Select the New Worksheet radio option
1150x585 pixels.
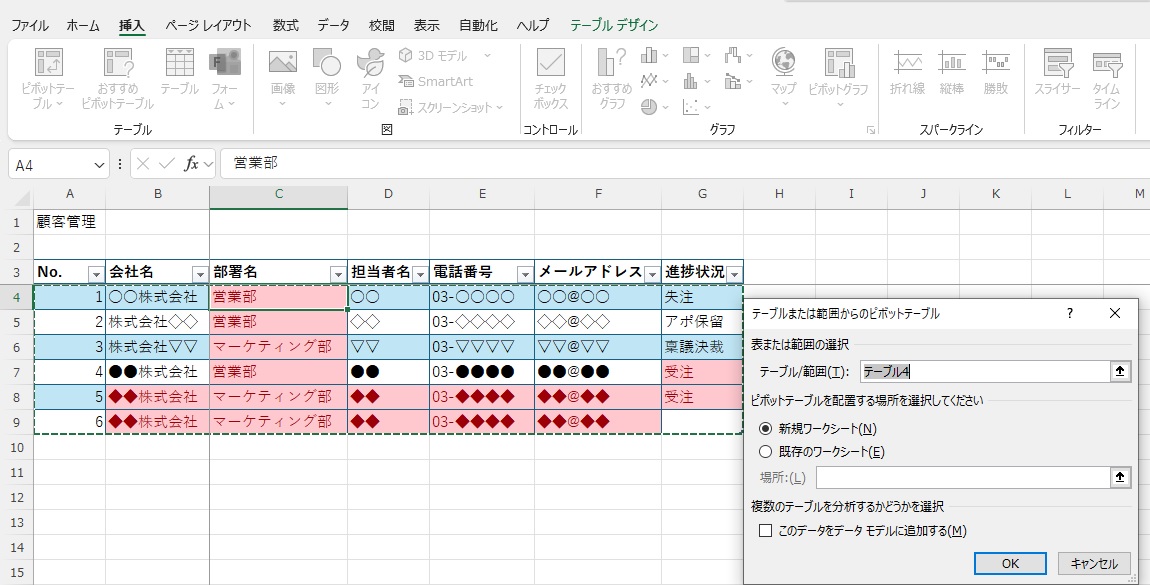point(766,428)
